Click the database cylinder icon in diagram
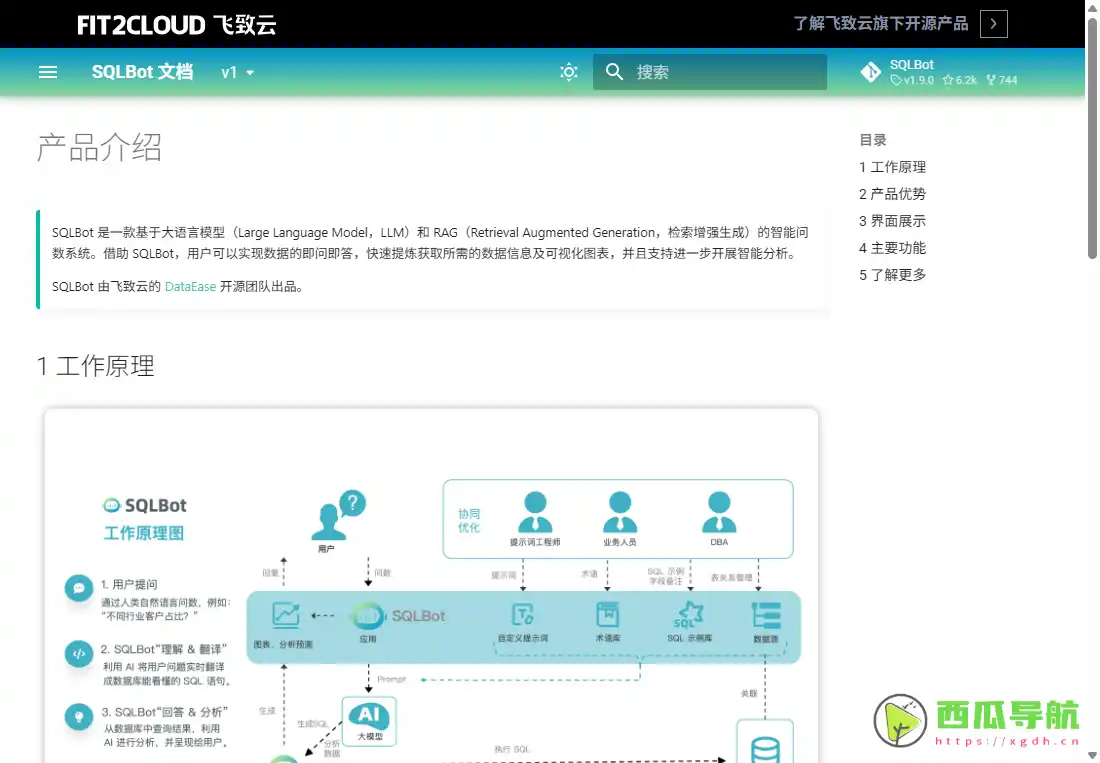1100x763 pixels. tap(765, 749)
